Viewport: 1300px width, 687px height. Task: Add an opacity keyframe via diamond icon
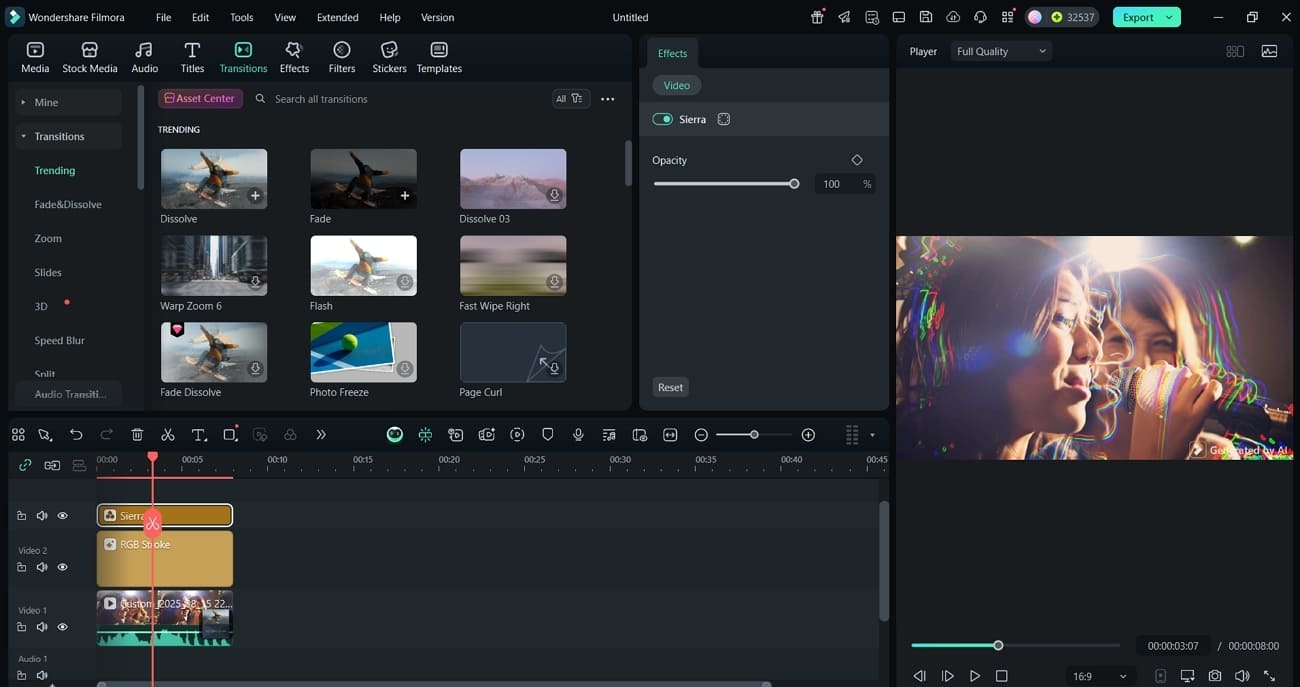[x=857, y=160]
